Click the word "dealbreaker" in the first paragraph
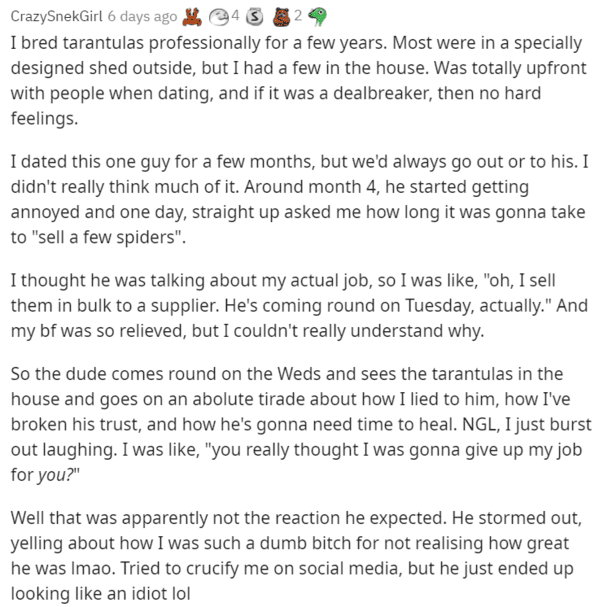Screen dimensions: 599x607 pyautogui.click(x=382, y=93)
